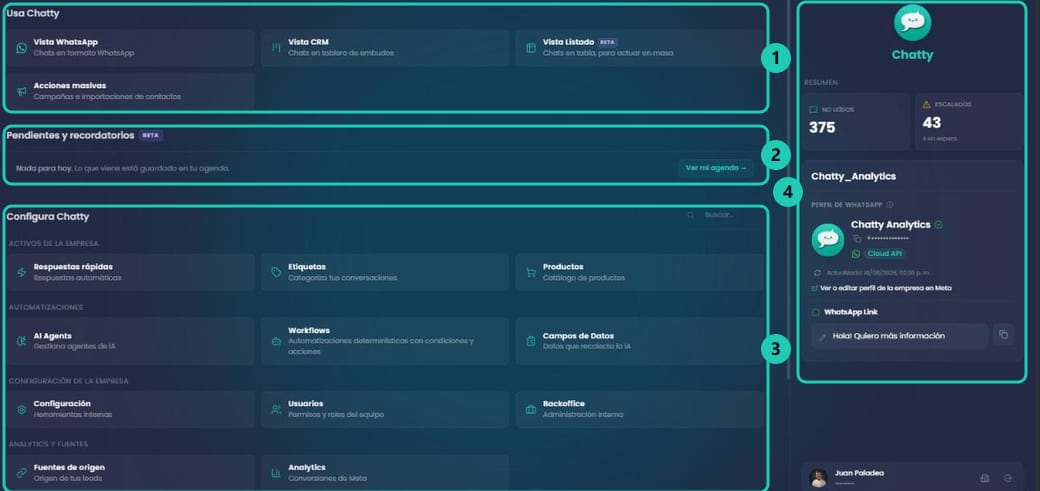
Task: Copy the masked phone number via copy icon
Action: (856, 238)
